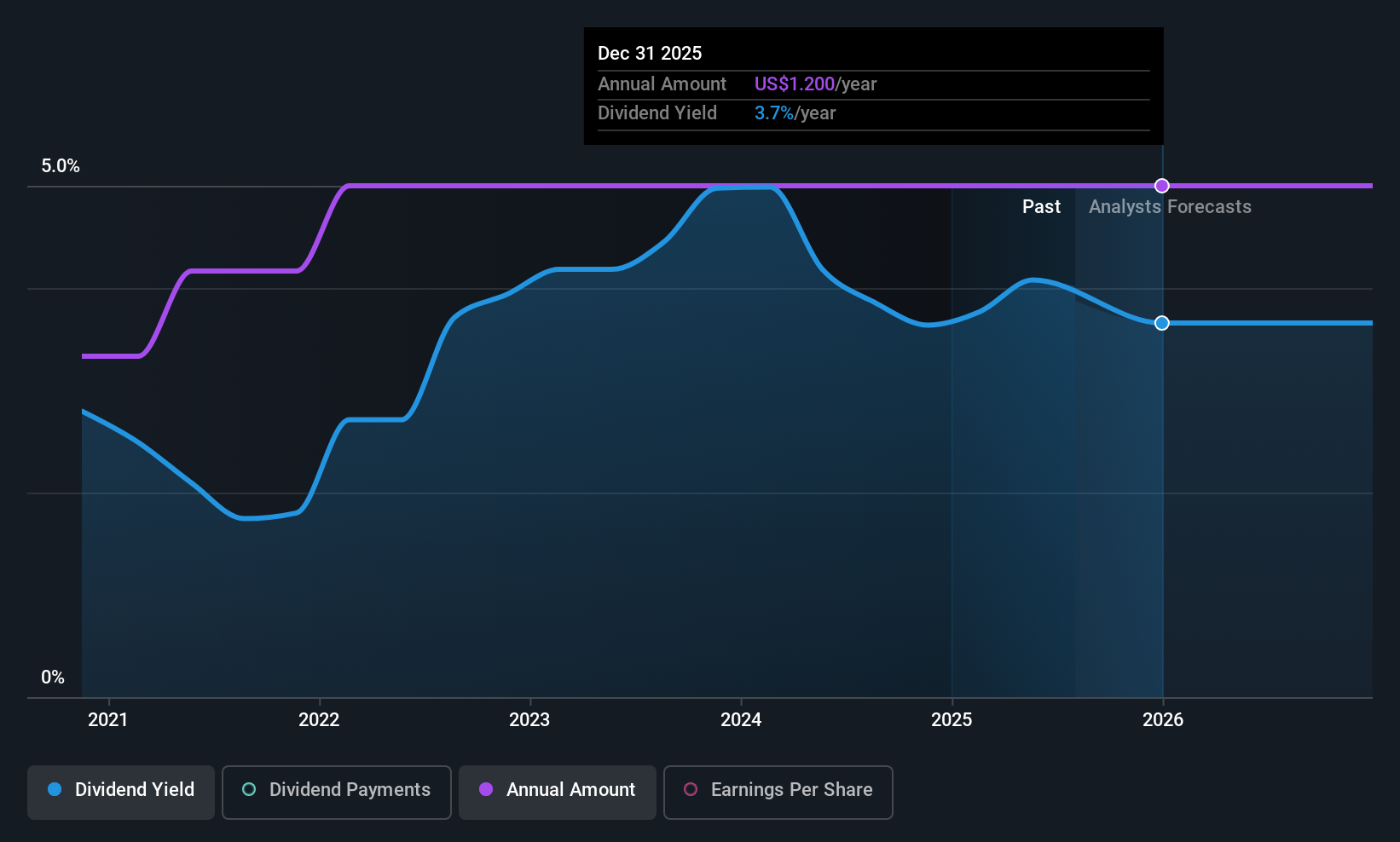This screenshot has width=1400, height=842.
Task: Click the purple Annual Amount data point marker
Action: [x=1162, y=186]
